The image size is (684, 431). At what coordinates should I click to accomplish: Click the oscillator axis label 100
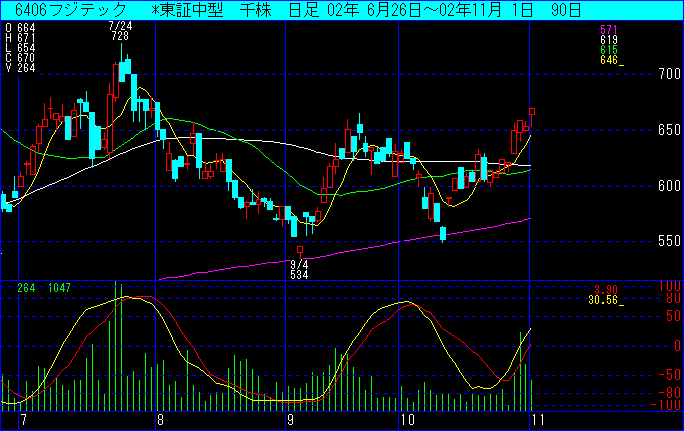pos(670,286)
